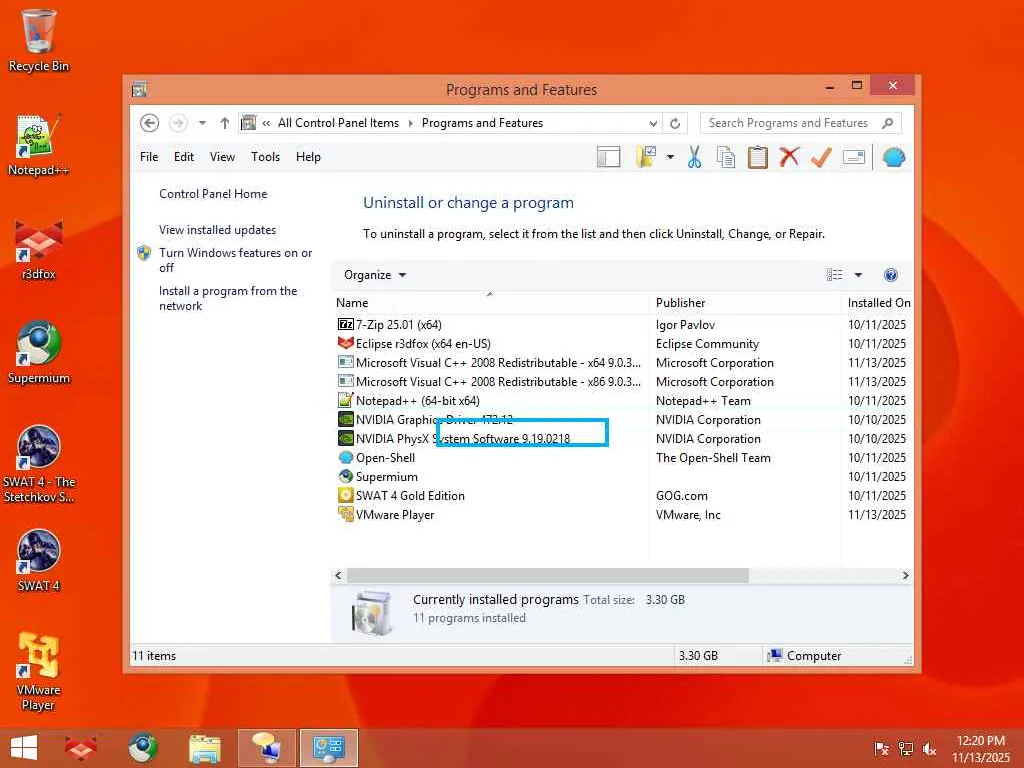Open Control Panel Home link

click(213, 194)
